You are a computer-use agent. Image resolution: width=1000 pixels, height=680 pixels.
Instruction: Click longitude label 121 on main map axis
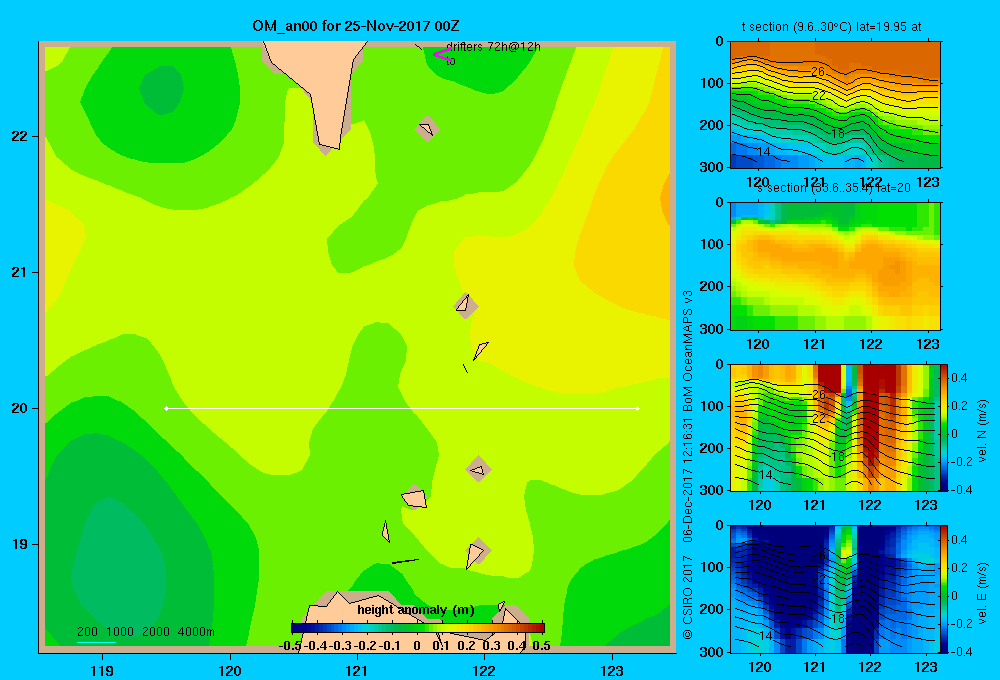pyautogui.click(x=357, y=670)
